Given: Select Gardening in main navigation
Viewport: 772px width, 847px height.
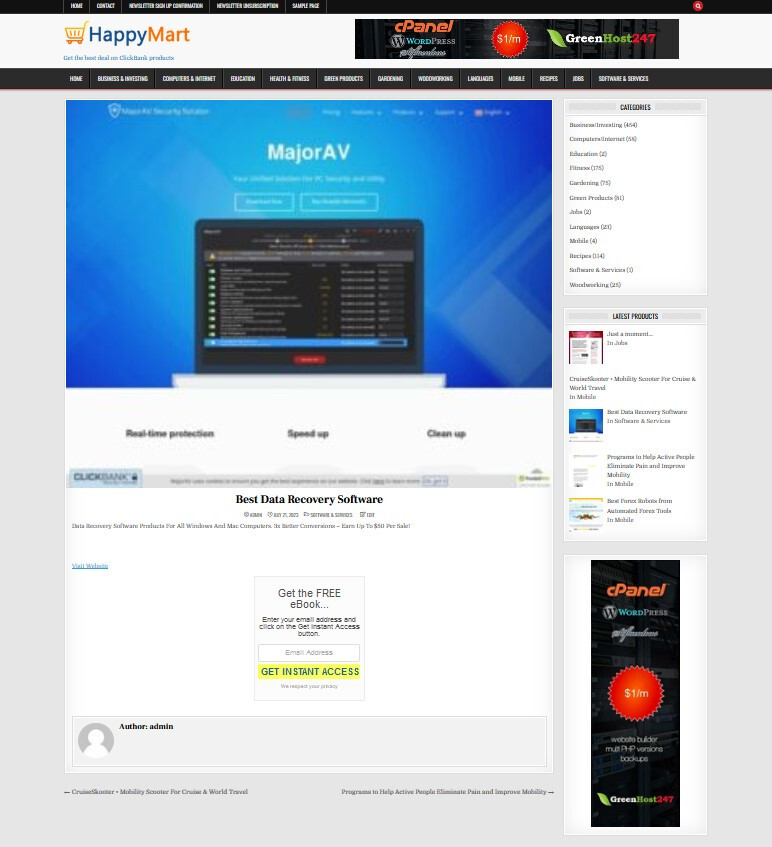Looking at the screenshot, I should click(391, 78).
